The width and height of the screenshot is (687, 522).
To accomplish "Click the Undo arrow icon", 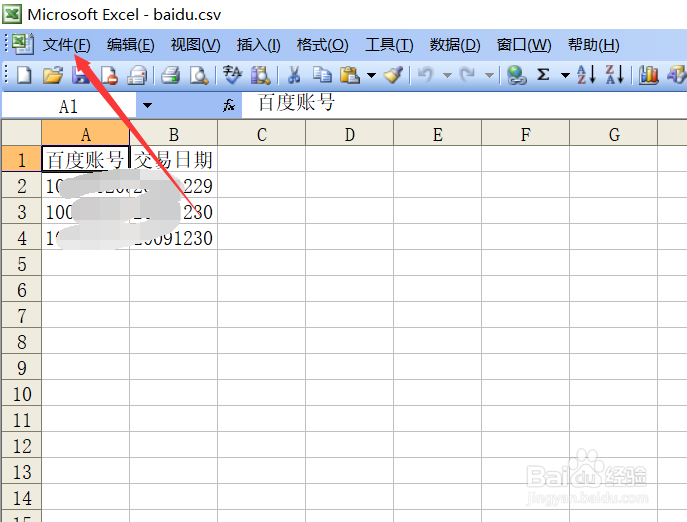I will click(x=425, y=75).
